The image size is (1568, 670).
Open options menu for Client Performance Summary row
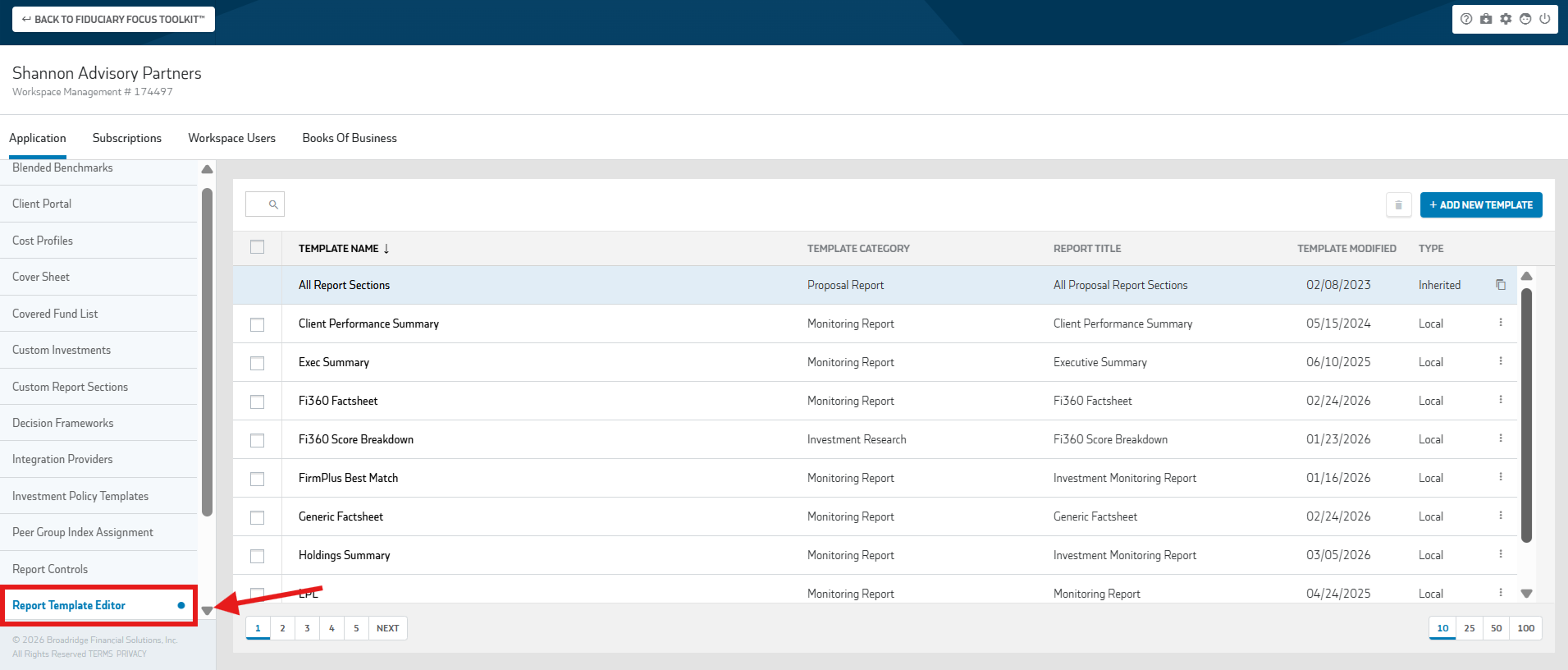[x=1501, y=323]
